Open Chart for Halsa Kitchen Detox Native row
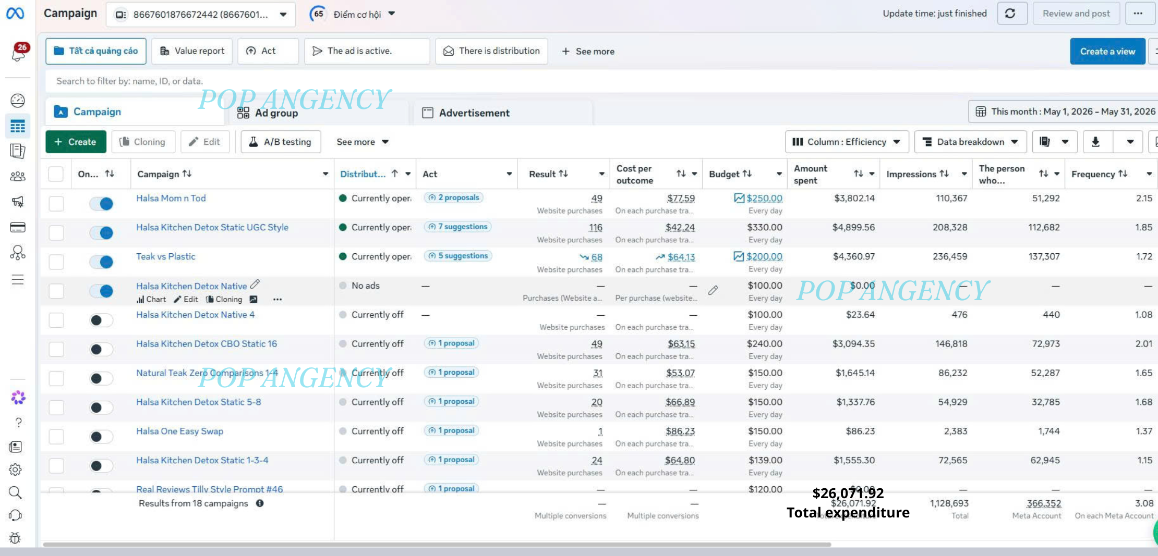The height and width of the screenshot is (556, 1158). tap(151, 299)
